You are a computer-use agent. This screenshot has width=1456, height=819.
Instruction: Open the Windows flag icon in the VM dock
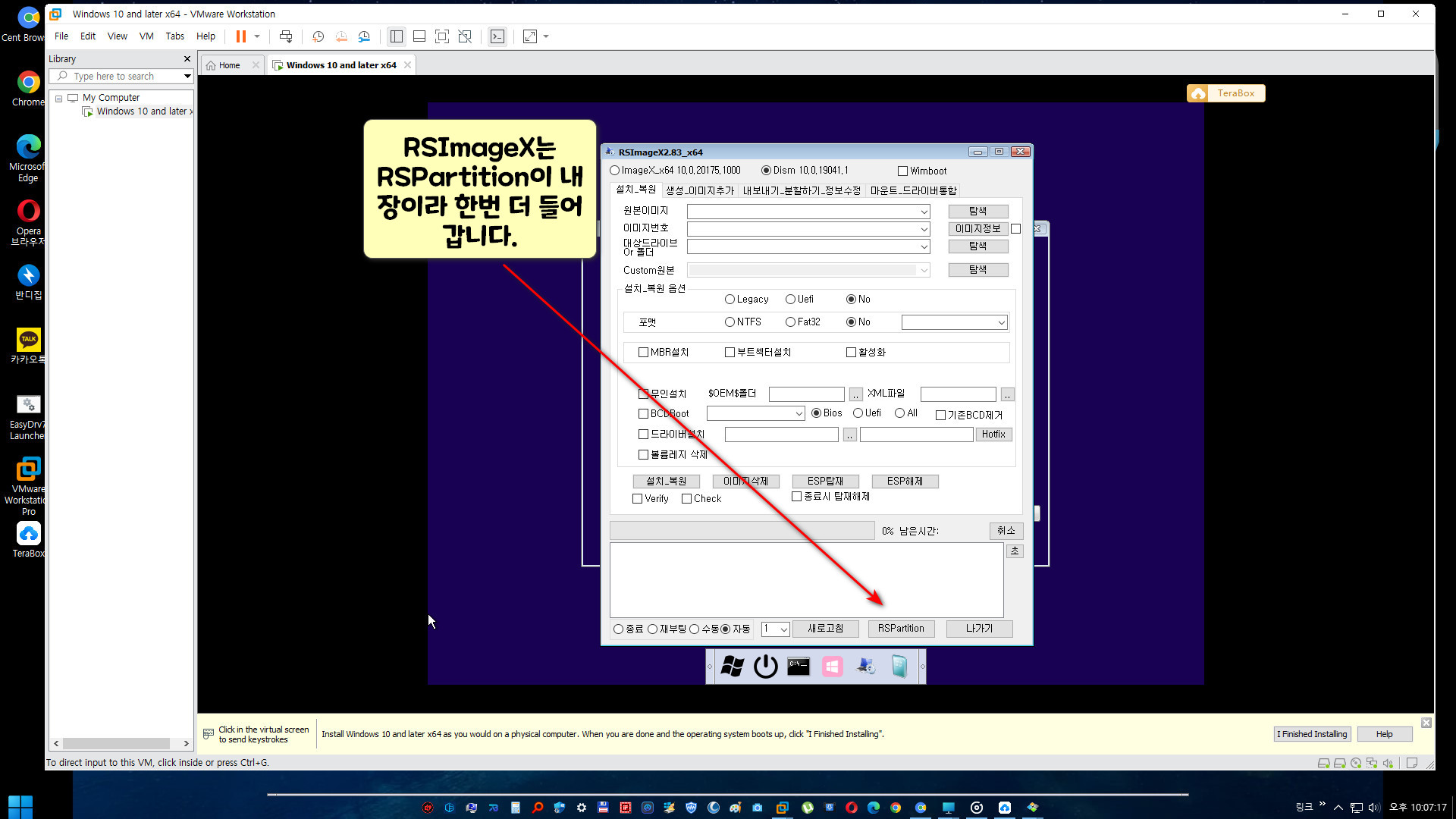coord(733,667)
